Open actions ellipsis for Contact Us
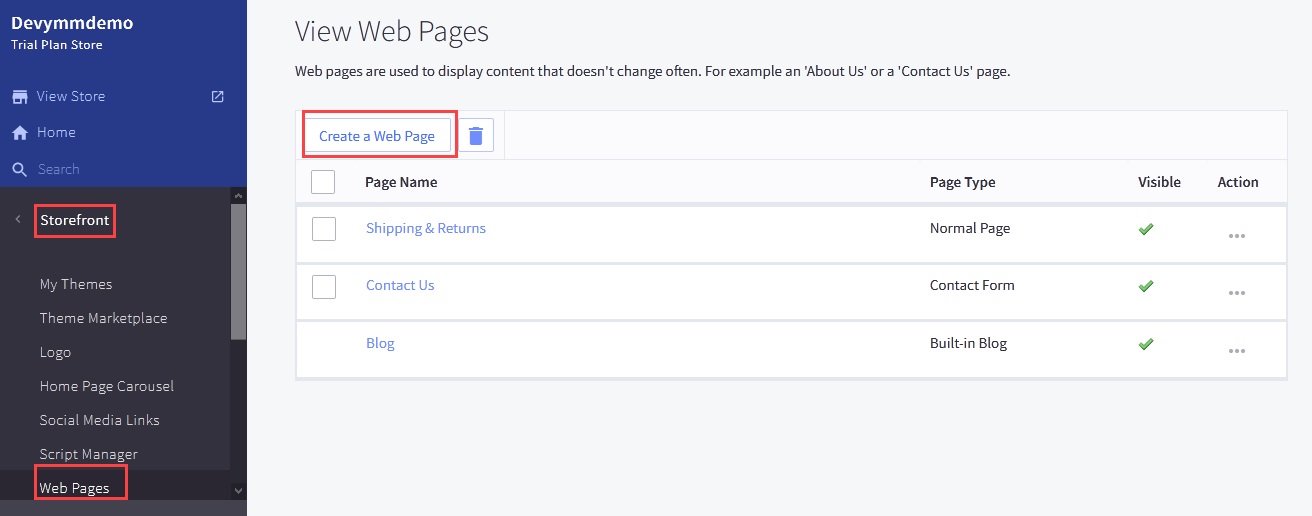1312x516 pixels. (1236, 293)
